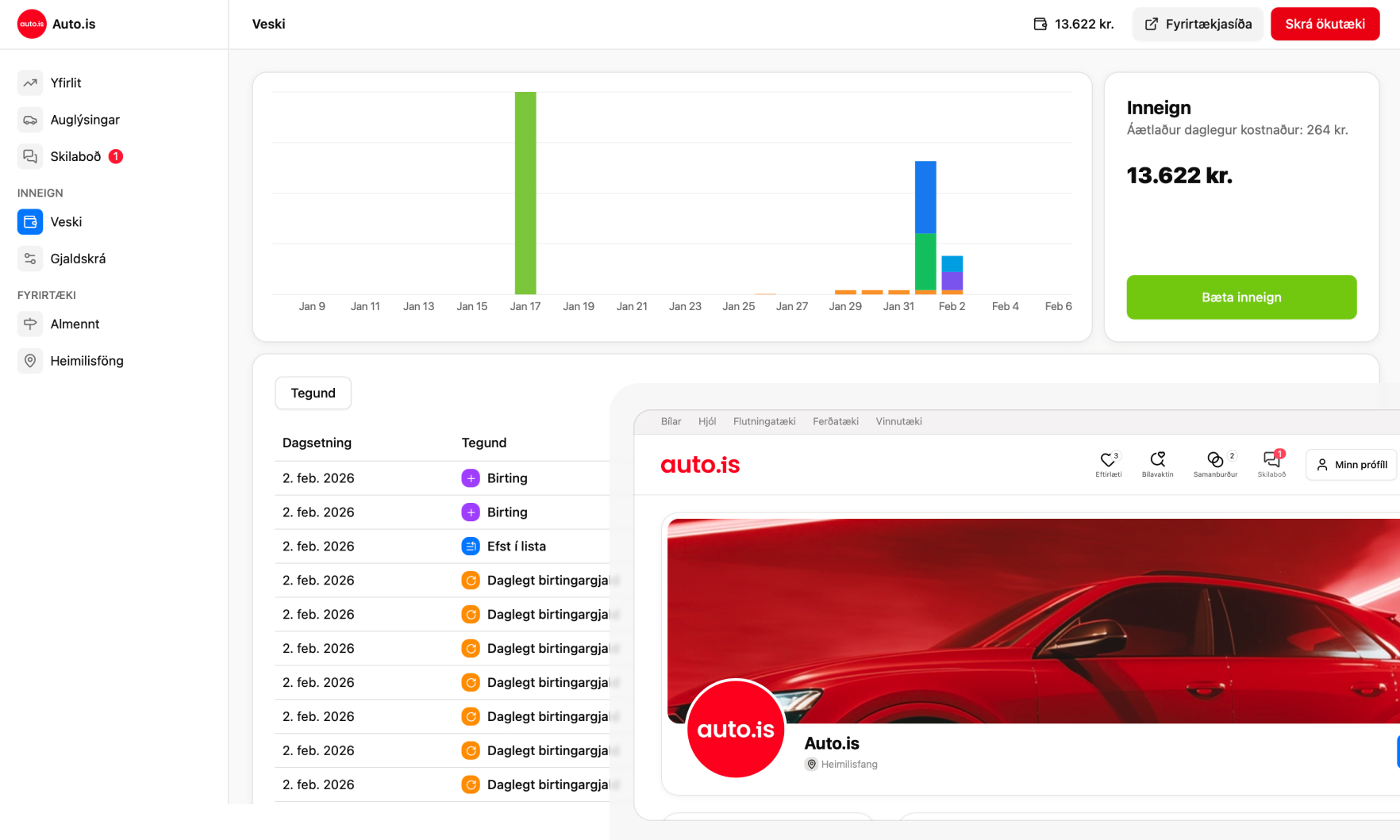Open Heimilisföng via its location pin icon

click(x=30, y=361)
